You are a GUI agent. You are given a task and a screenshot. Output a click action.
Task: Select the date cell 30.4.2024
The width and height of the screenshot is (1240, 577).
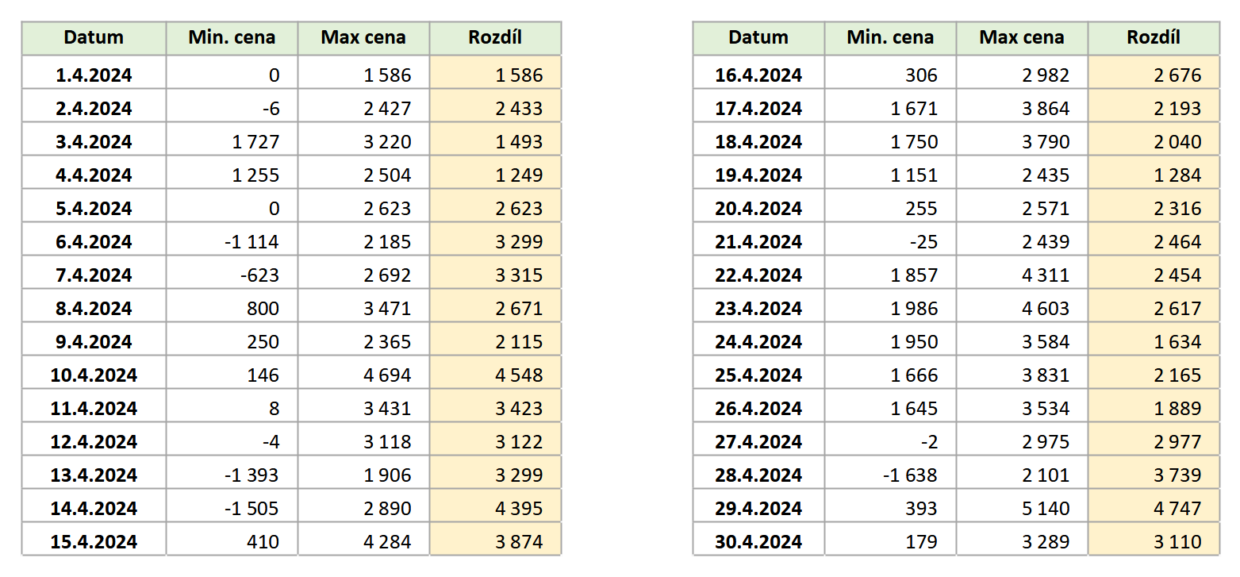[758, 542]
